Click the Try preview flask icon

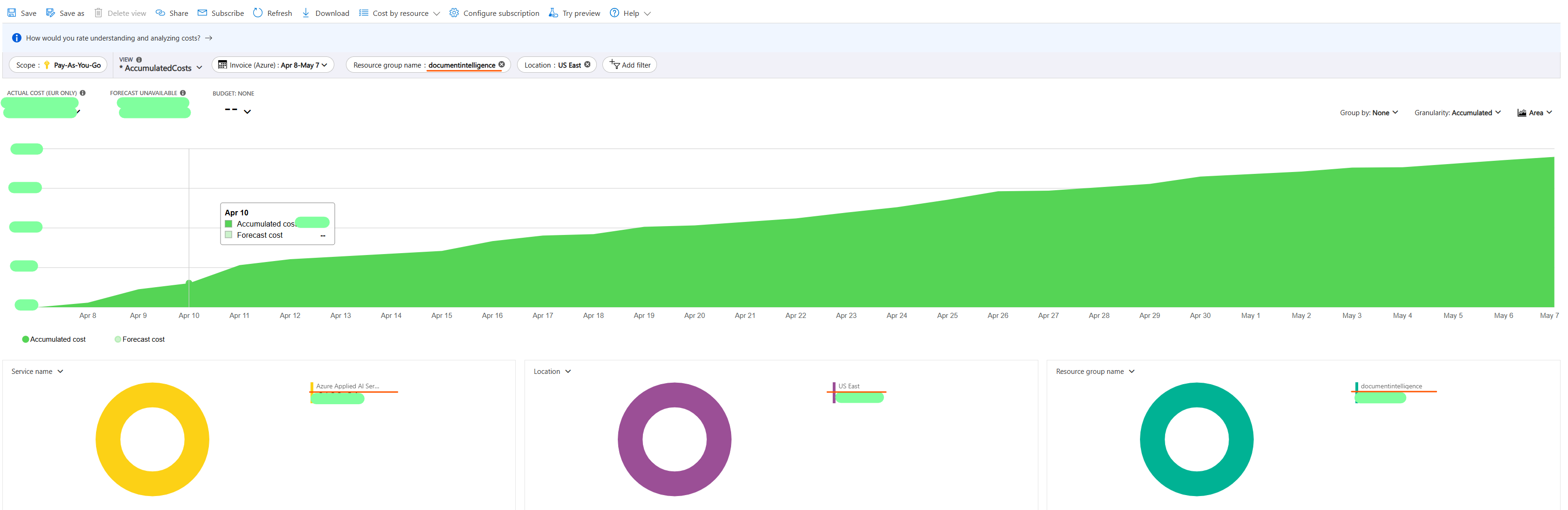[x=553, y=13]
